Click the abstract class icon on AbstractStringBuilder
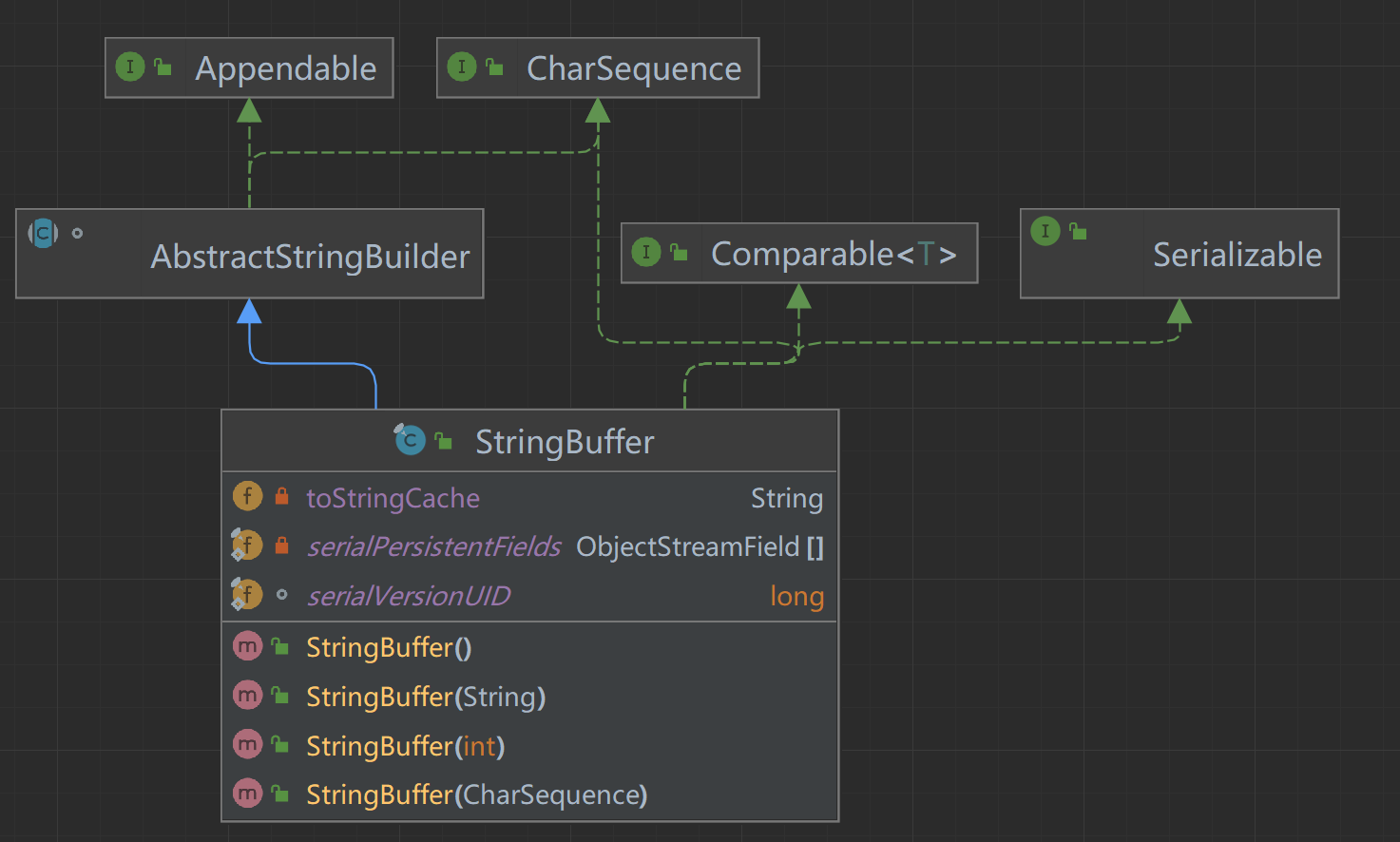The image size is (1400, 842). (x=42, y=233)
